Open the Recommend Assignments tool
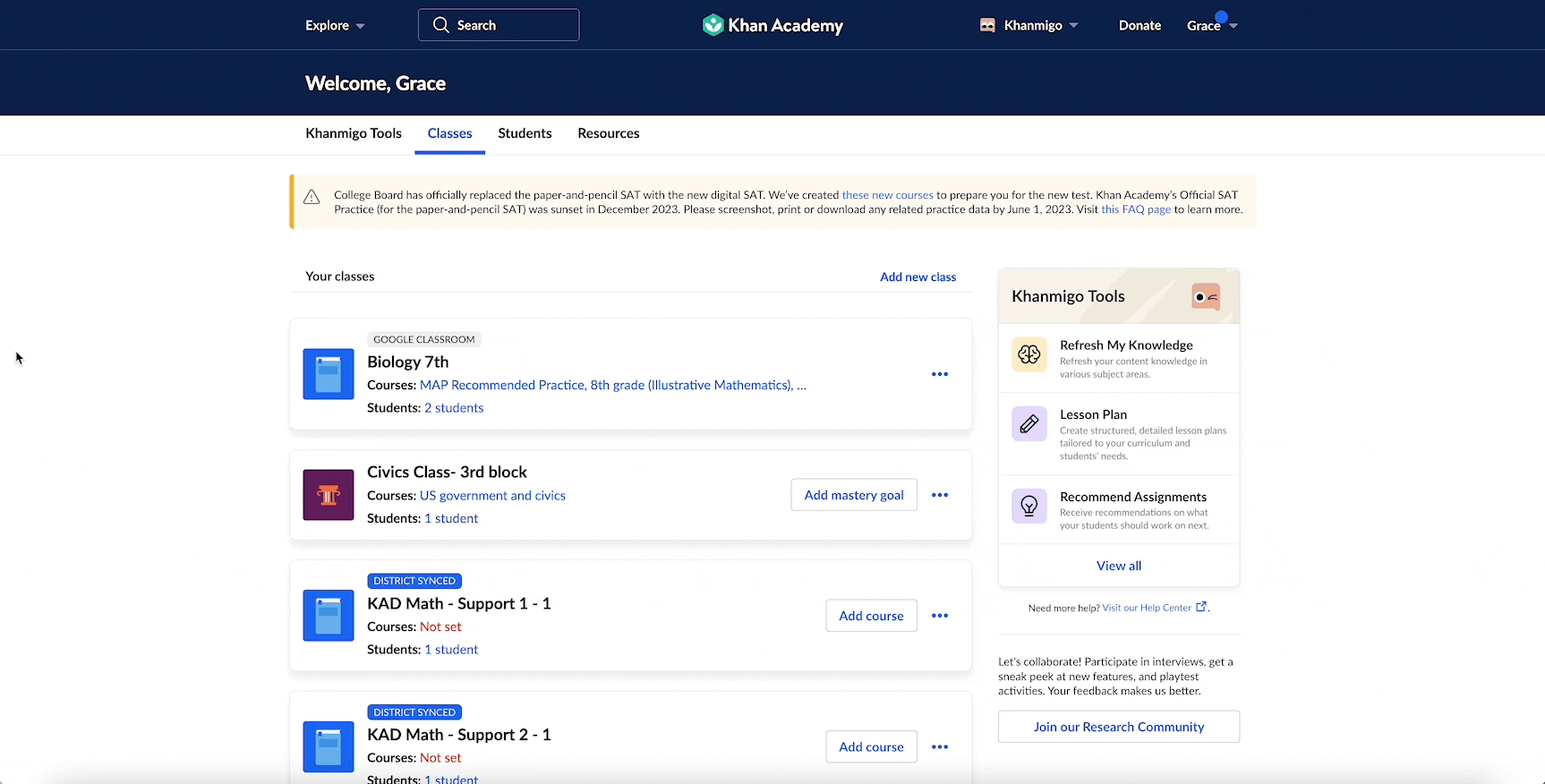Screen dimensions: 1545x784 click(1119, 509)
